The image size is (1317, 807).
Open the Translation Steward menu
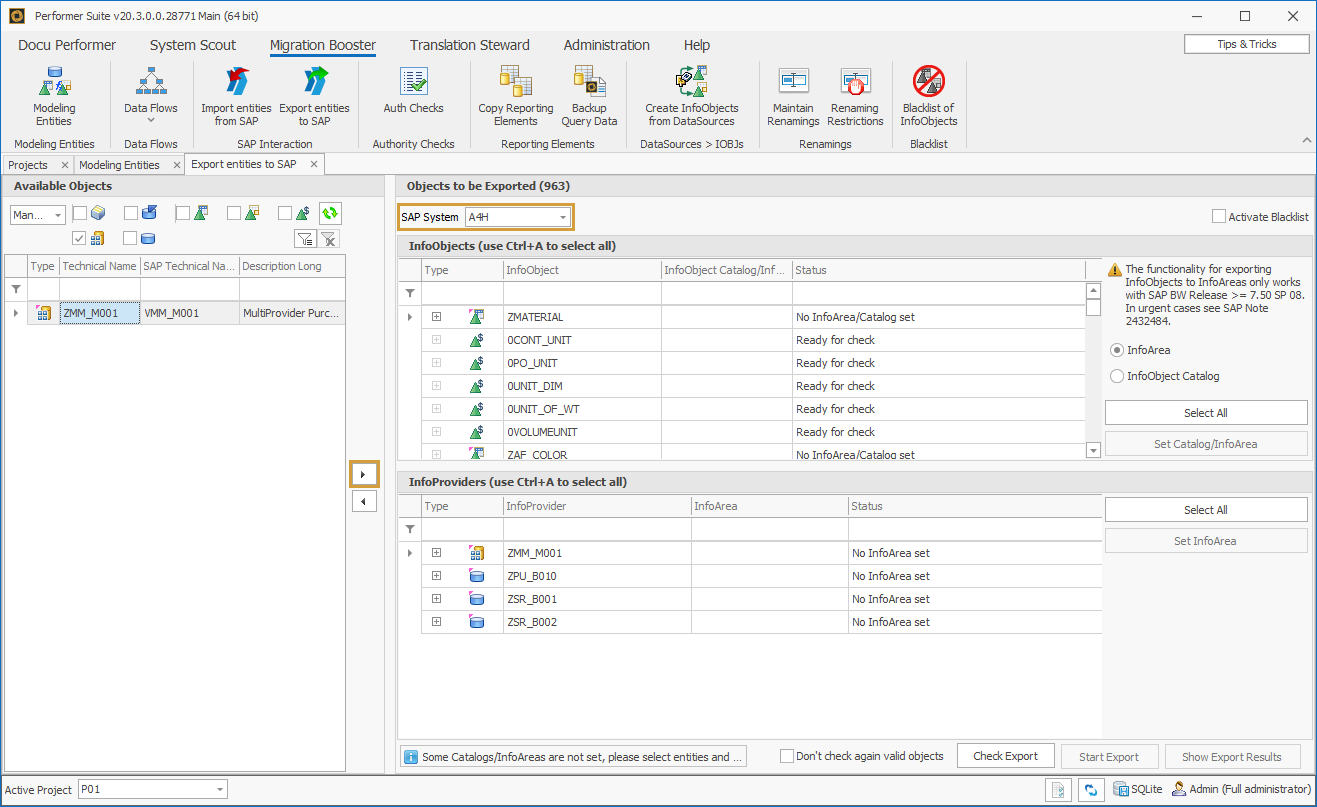click(x=469, y=45)
